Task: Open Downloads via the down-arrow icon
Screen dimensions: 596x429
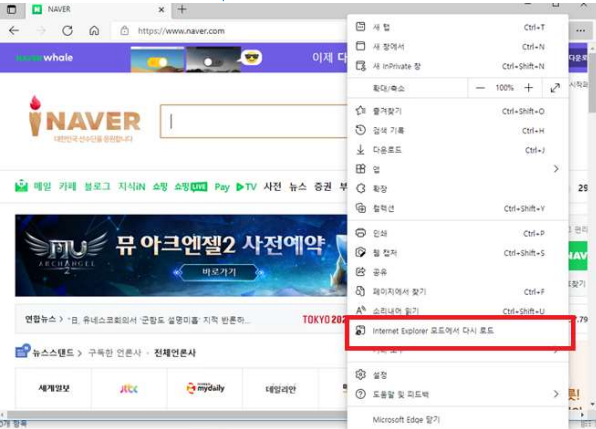Action: (360, 150)
